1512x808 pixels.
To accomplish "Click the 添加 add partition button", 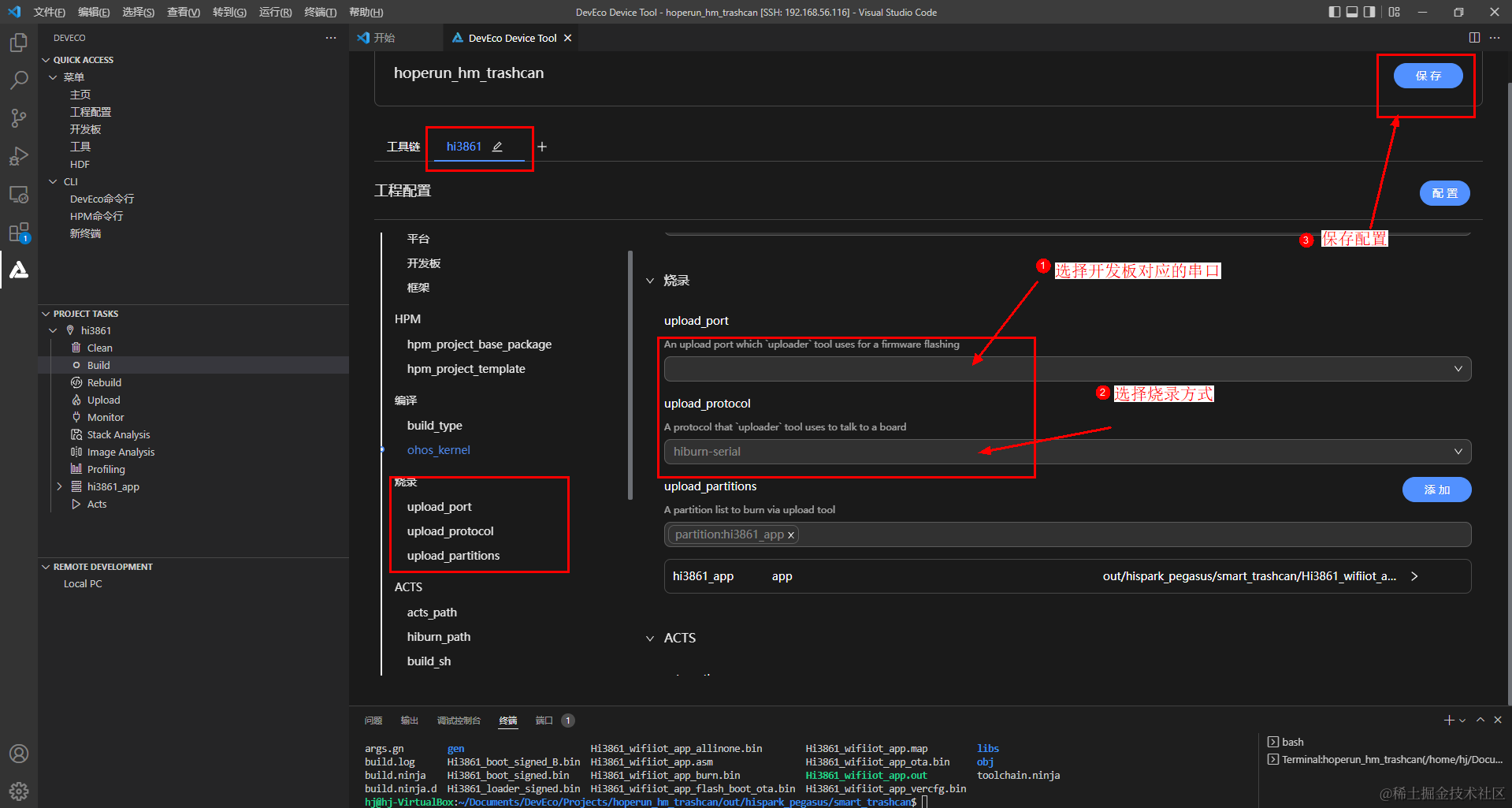I will [1436, 490].
